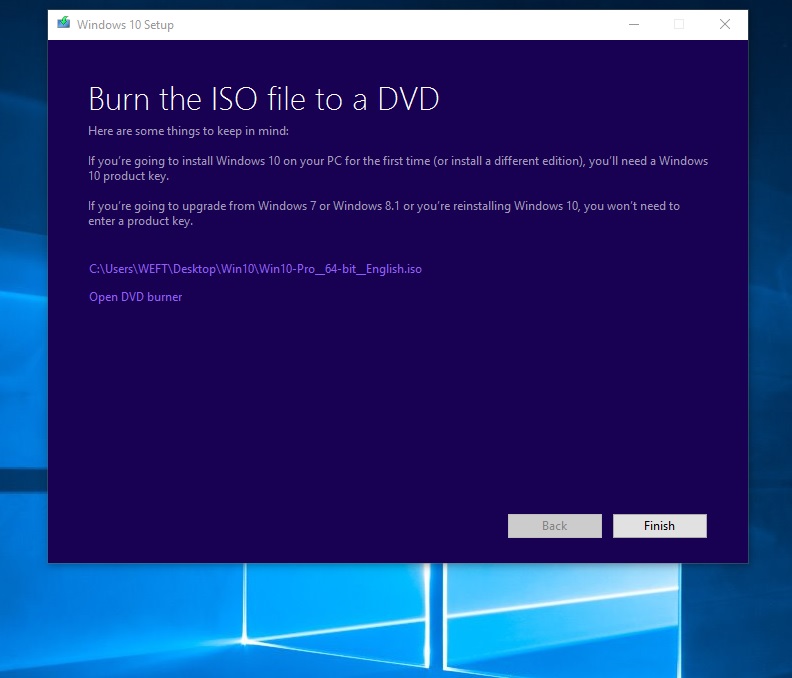
Task: Click the paragraph about upgrading from Windows 7
Action: pyautogui.click(x=384, y=214)
